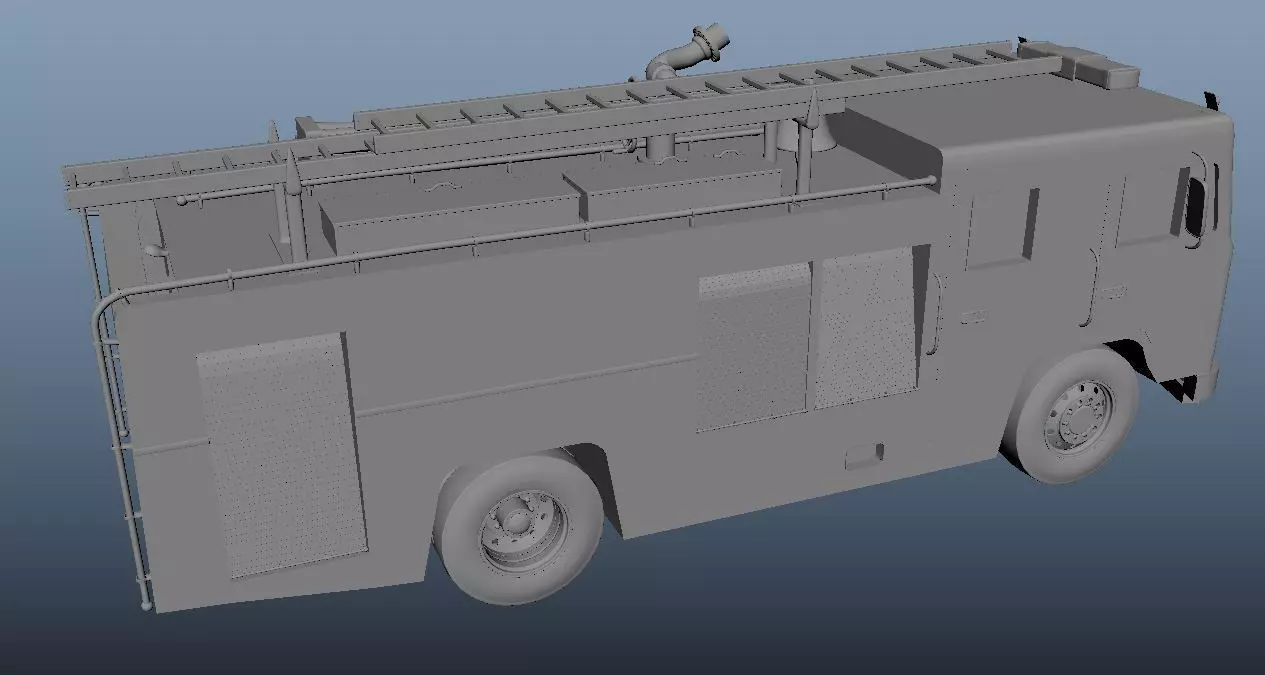Image resolution: width=1265 pixels, height=675 pixels.
Task: Click the rear roller shutter door panel
Action: (282, 455)
